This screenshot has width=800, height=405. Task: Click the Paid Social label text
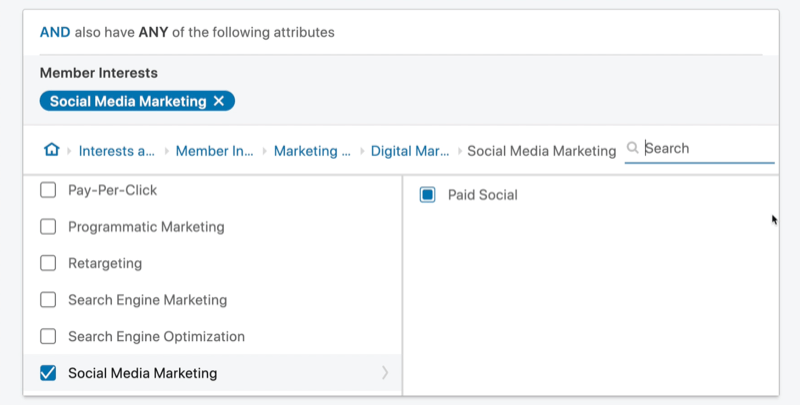coord(483,195)
